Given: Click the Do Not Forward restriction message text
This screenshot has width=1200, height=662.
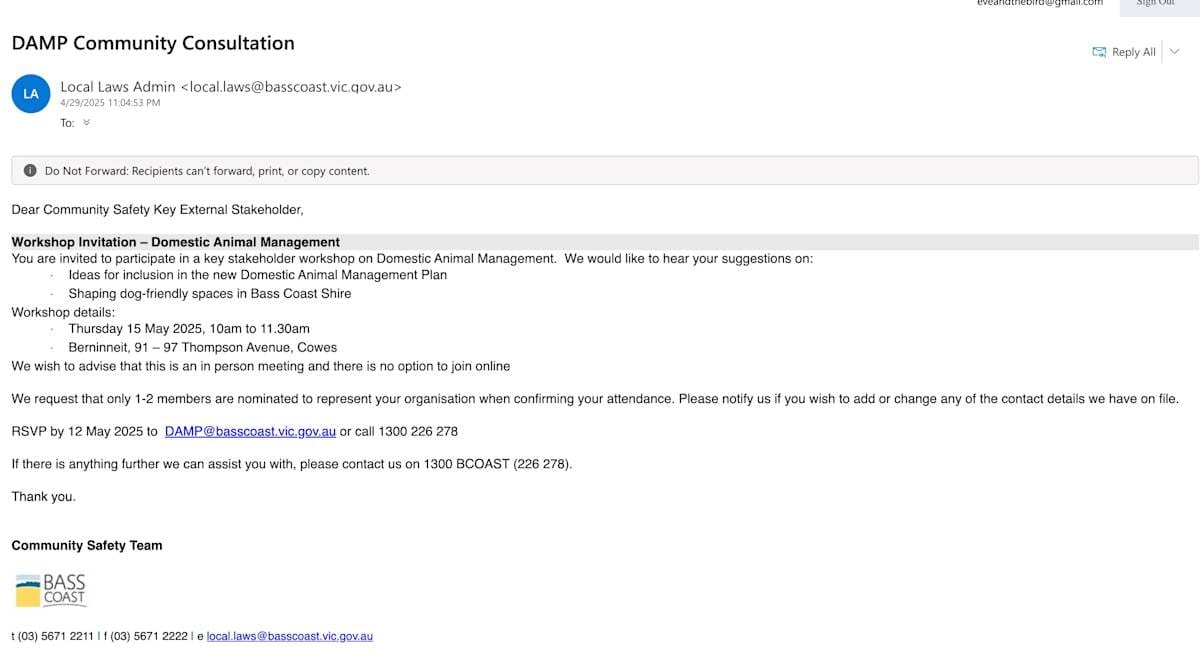Looking at the screenshot, I should [x=207, y=171].
